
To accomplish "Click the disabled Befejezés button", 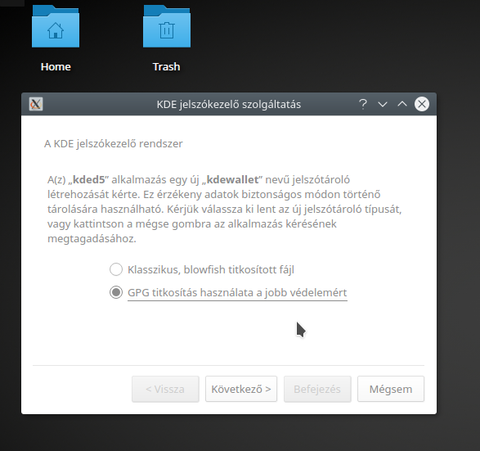I will pos(317,389).
